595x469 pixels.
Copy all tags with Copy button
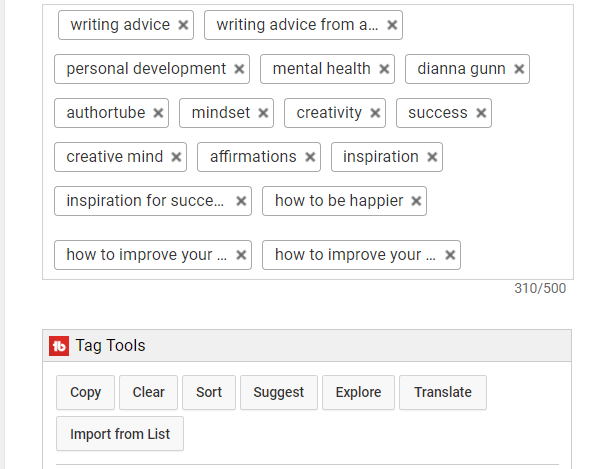pyautogui.click(x=85, y=392)
